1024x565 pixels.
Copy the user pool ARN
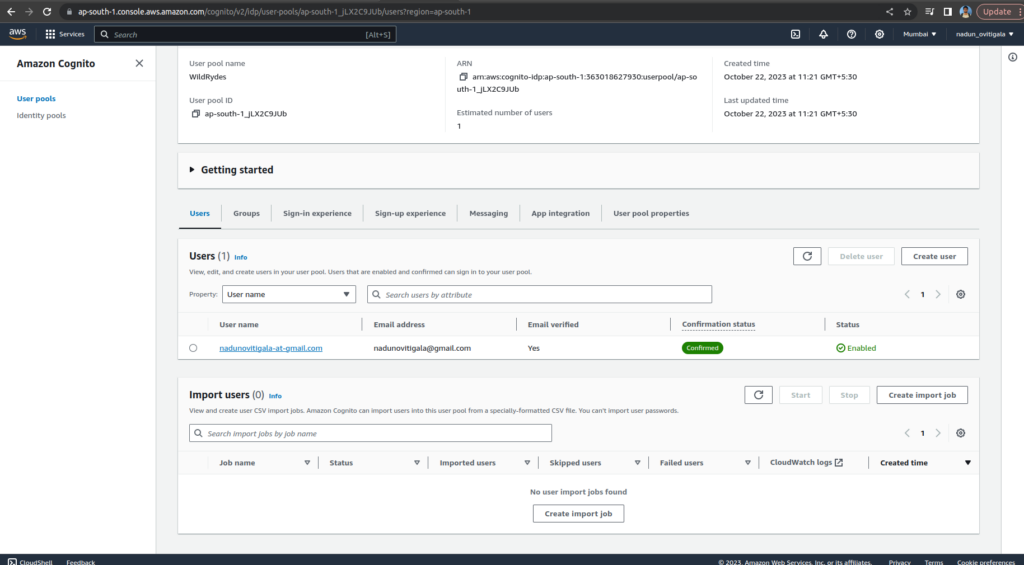coord(463,77)
